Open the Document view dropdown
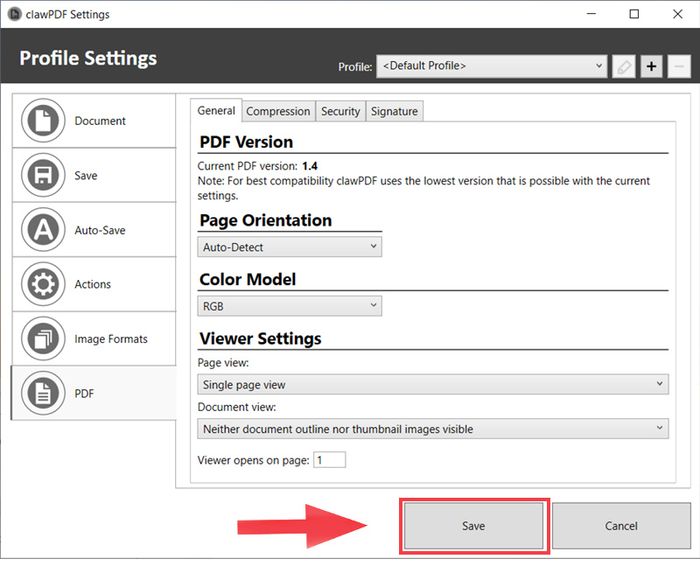Viewport: 700px width, 572px height. [x=433, y=429]
